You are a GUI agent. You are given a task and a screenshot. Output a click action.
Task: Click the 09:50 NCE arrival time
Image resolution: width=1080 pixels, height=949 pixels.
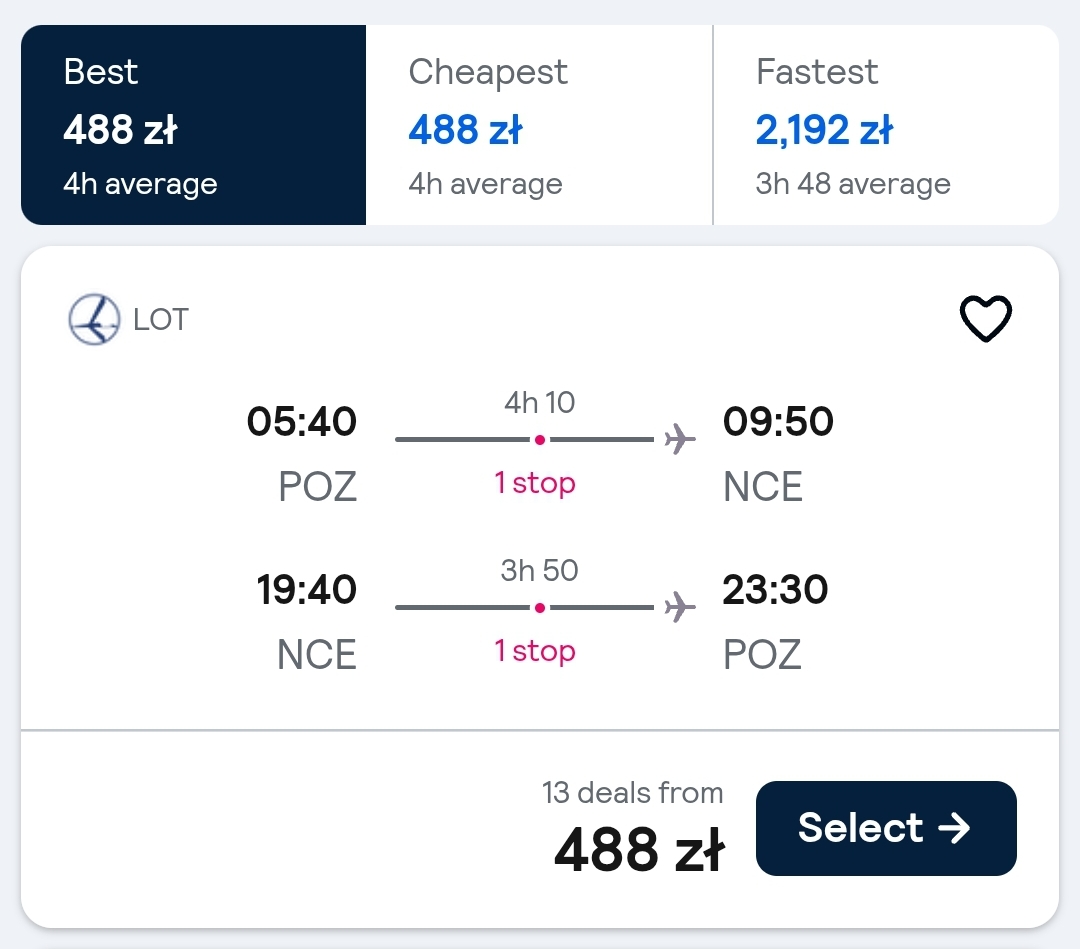(778, 421)
